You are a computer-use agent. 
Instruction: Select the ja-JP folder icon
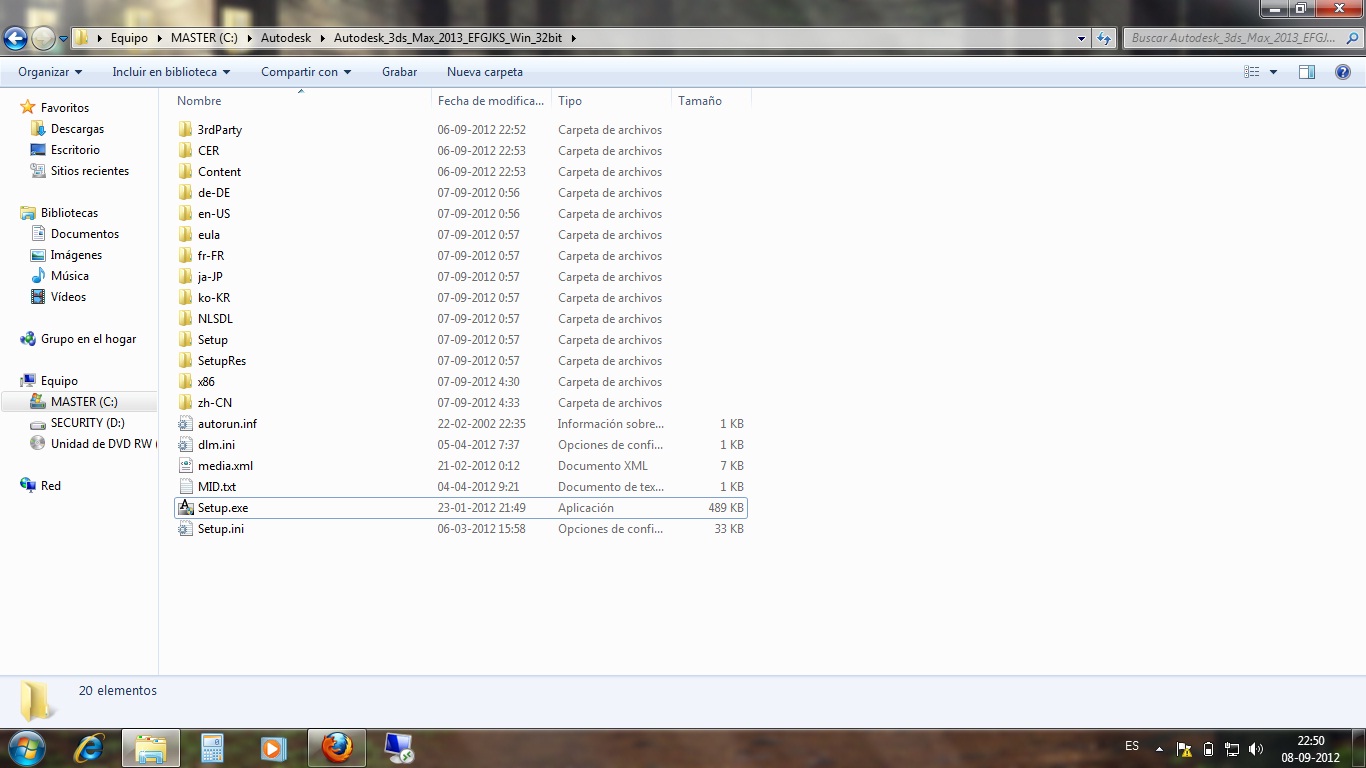[x=185, y=277]
